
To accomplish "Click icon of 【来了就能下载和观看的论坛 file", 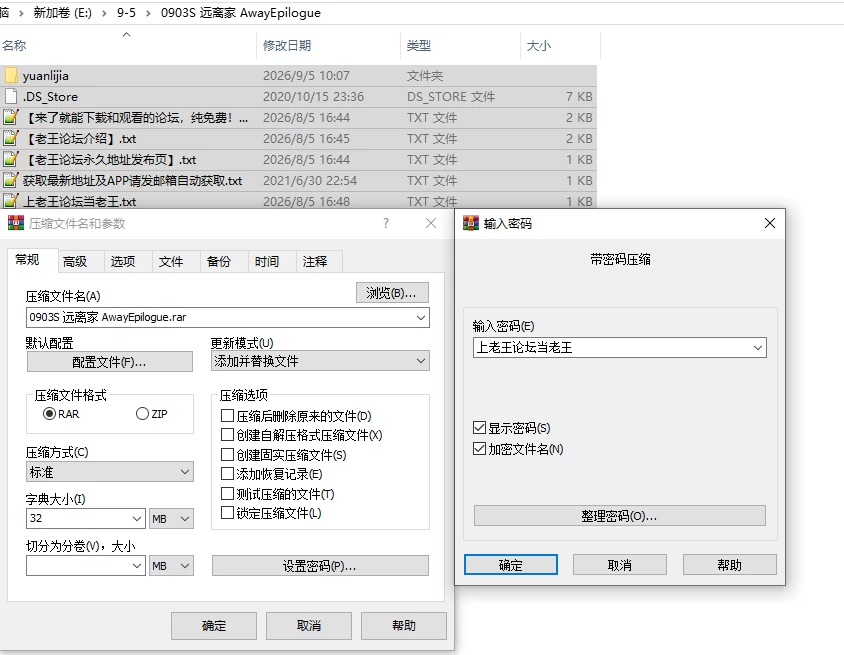I will [x=11, y=117].
